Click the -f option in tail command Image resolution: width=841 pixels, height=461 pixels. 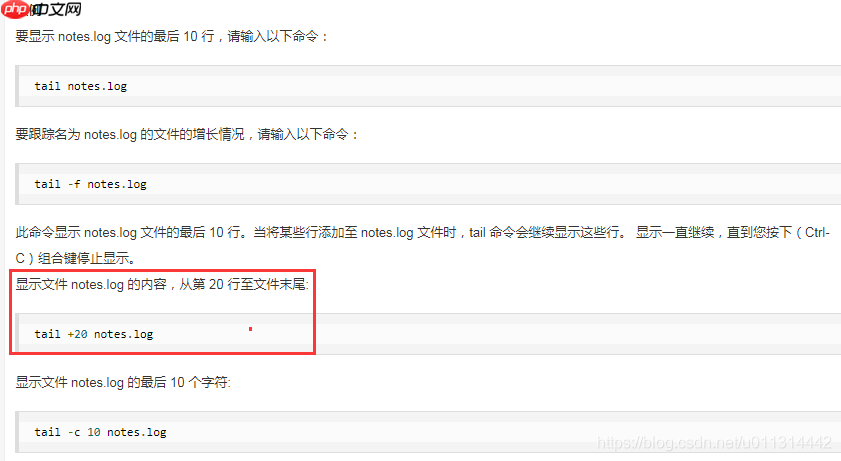pos(74,184)
